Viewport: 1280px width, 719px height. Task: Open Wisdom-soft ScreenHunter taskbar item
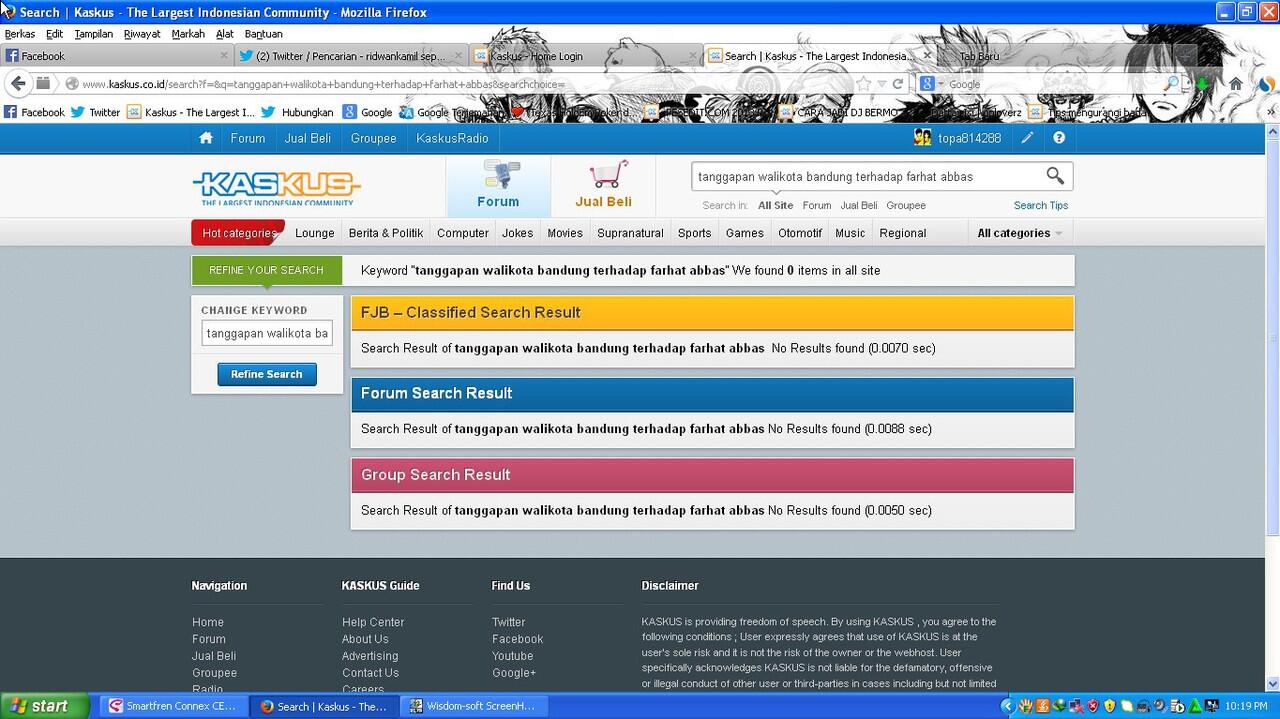(473, 706)
